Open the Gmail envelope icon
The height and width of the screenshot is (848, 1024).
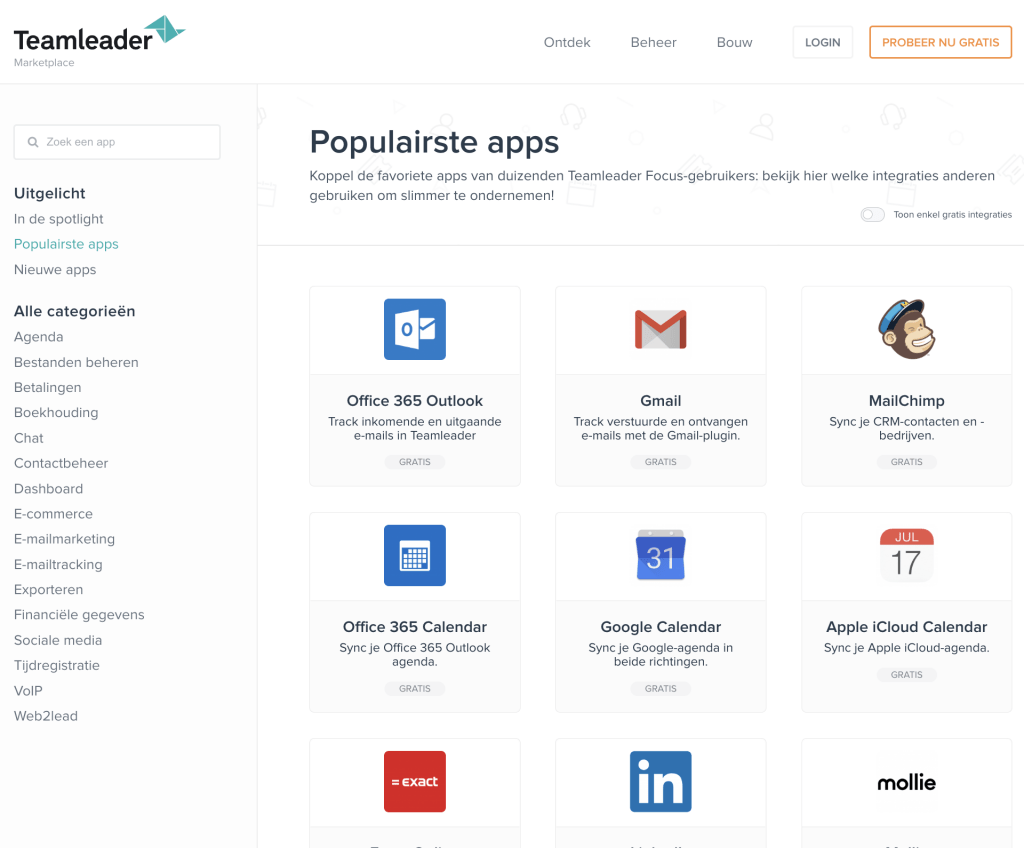coord(660,329)
